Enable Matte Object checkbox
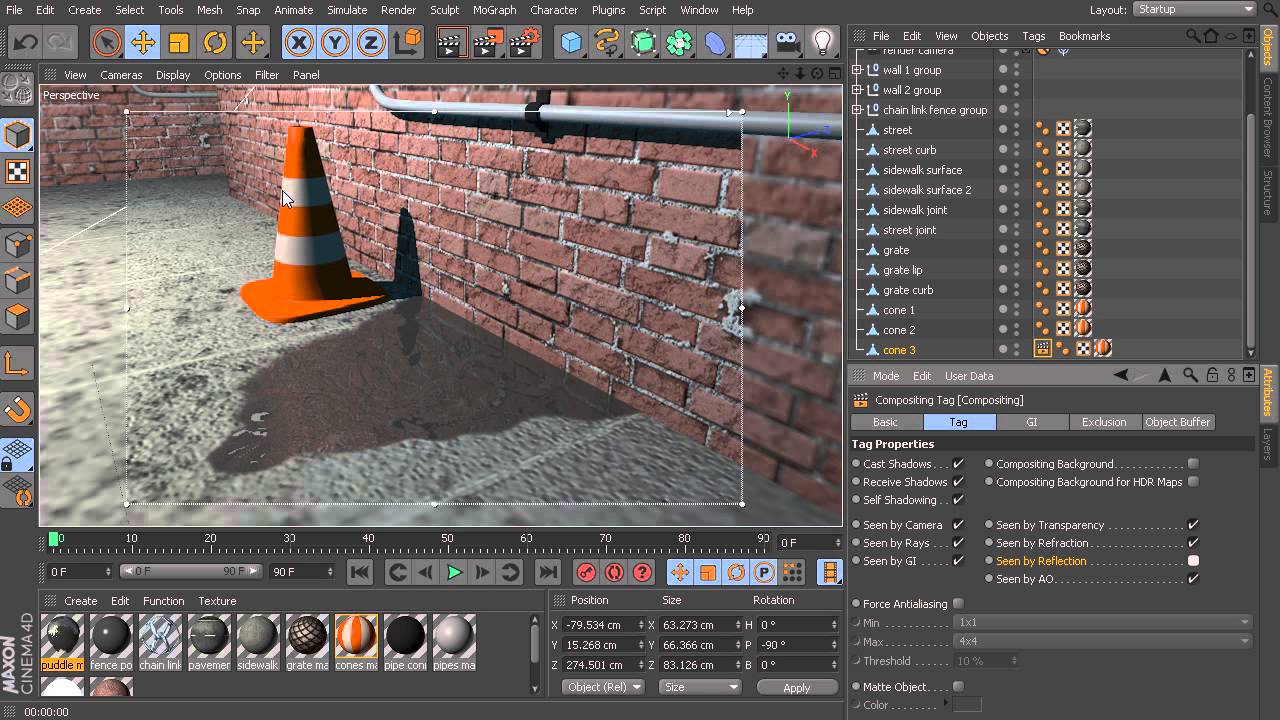Screen dimensions: 1280x720 [x=958, y=687]
